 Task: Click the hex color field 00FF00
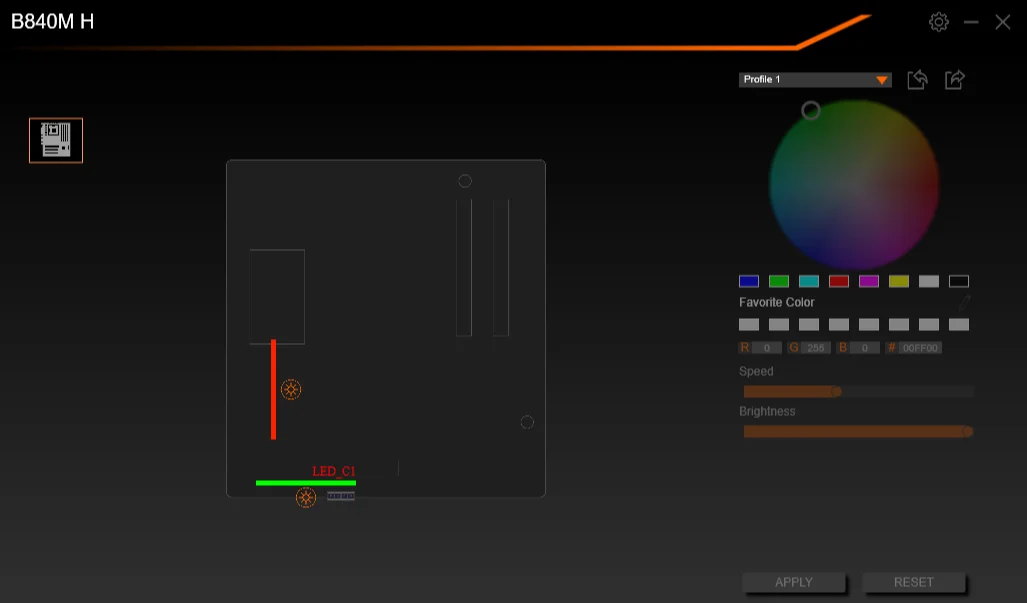pyautogui.click(x=920, y=348)
